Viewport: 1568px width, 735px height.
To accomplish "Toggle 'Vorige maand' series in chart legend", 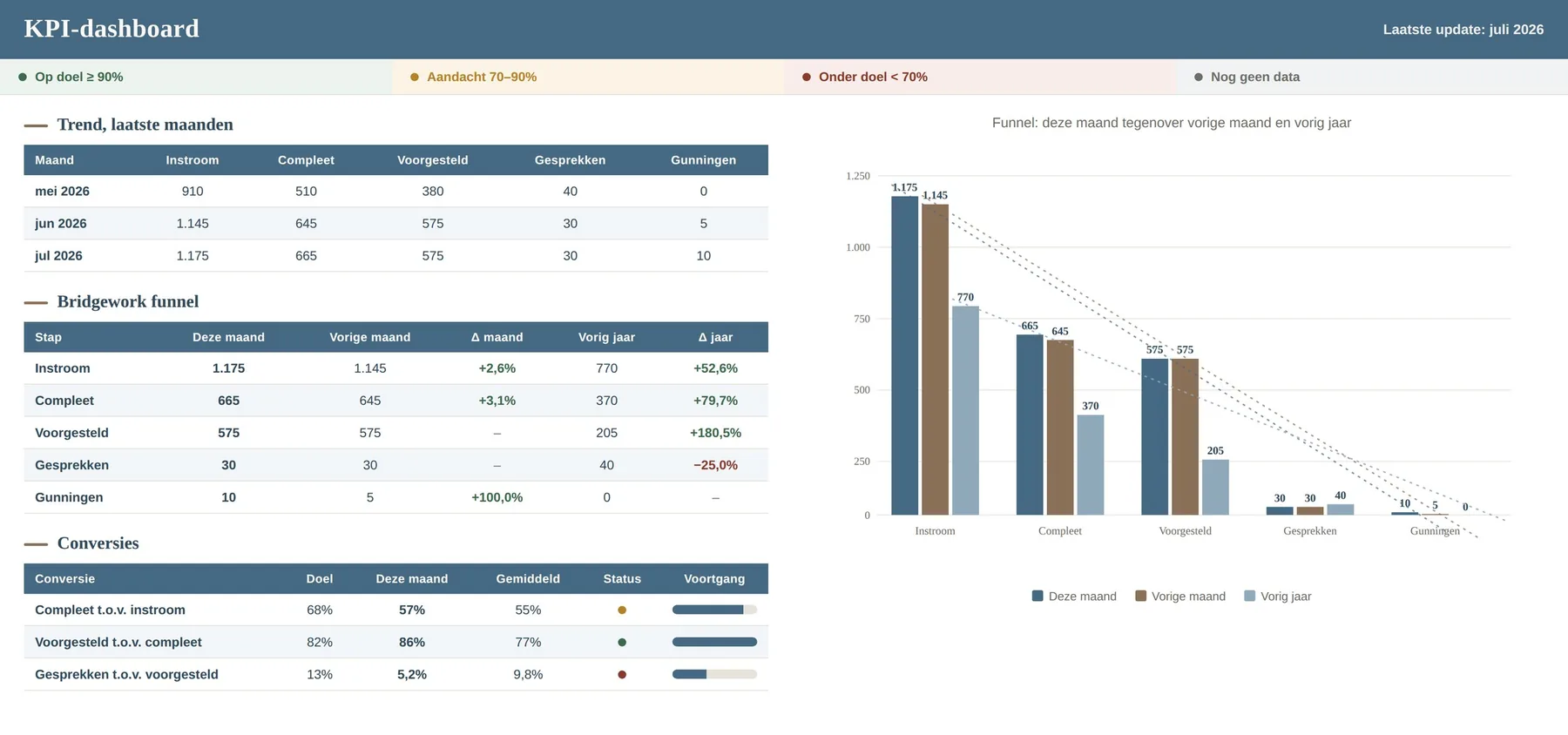I will 1180,596.
